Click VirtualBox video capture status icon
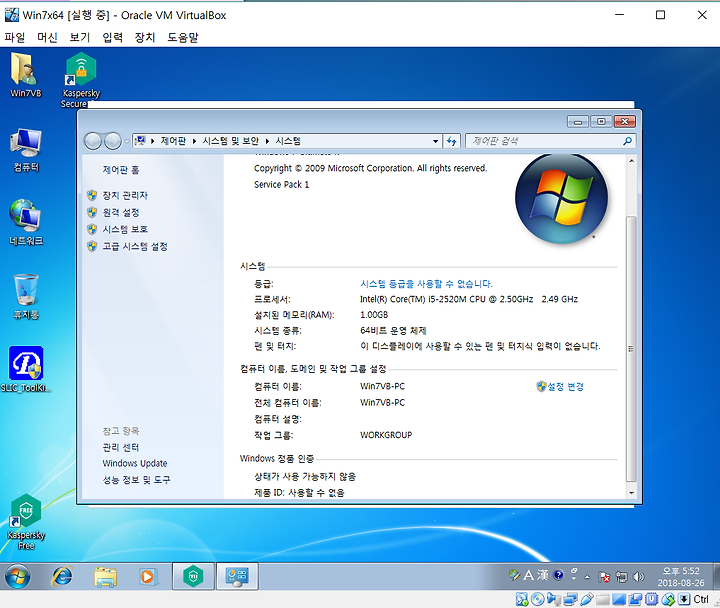Screen dimensions: 720x608 click(x=636, y=599)
